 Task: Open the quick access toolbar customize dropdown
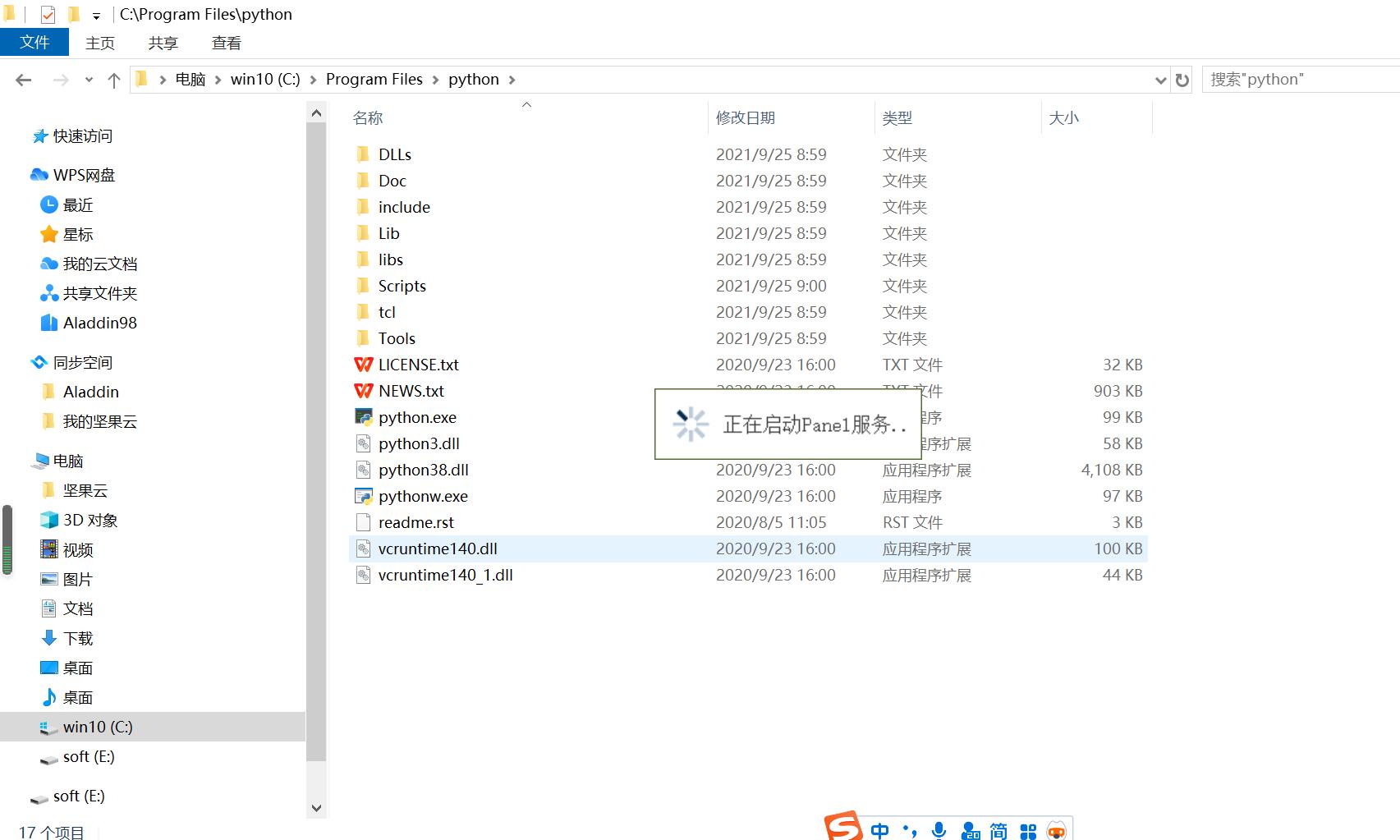coord(96,15)
